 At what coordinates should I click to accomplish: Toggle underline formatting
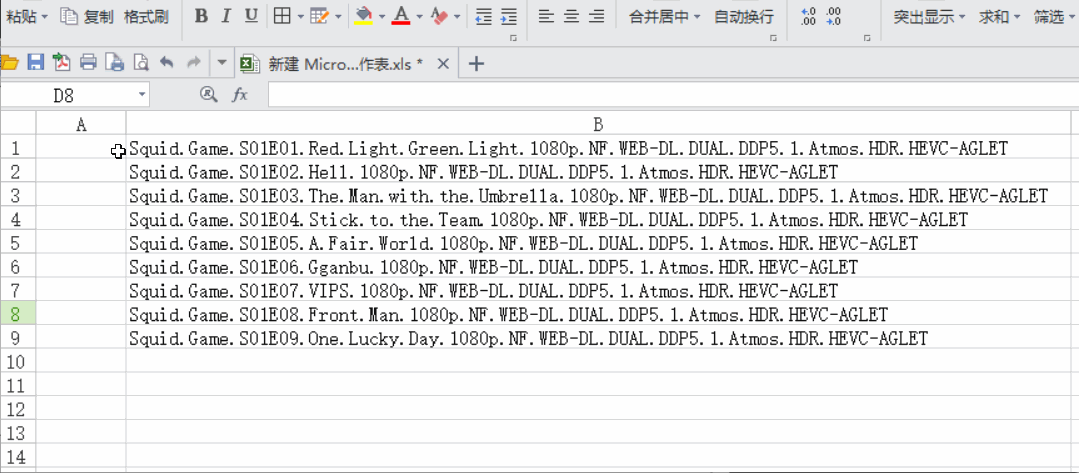coord(252,17)
